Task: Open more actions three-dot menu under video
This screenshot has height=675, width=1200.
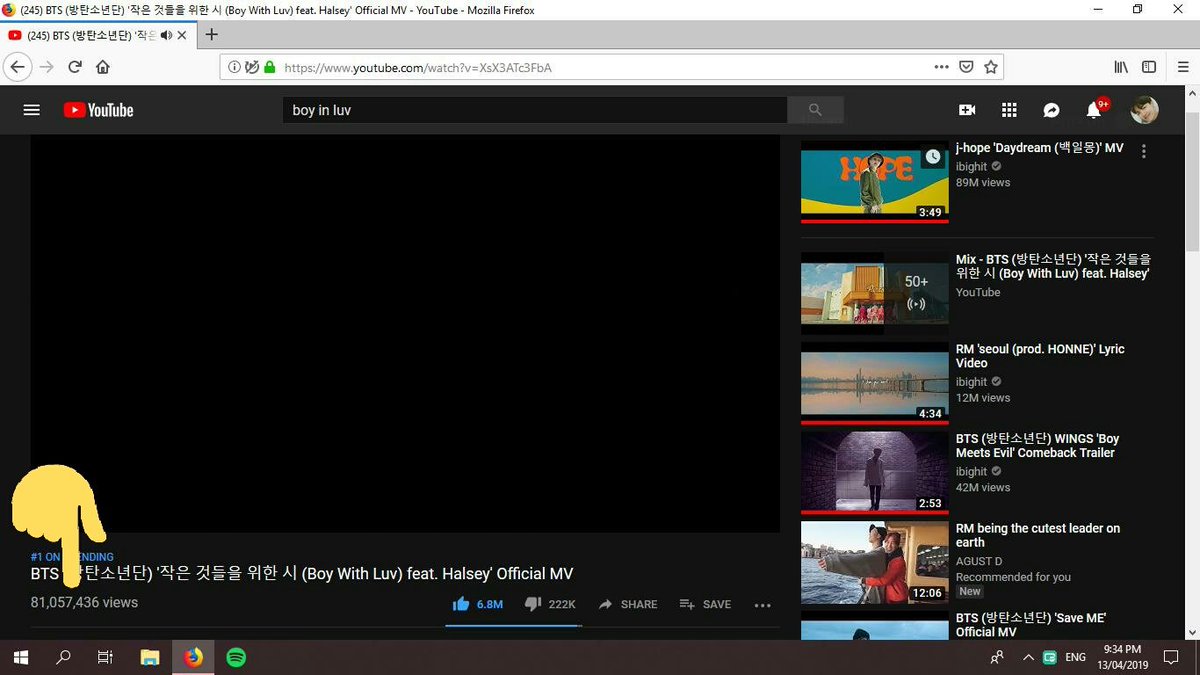Action: [763, 605]
